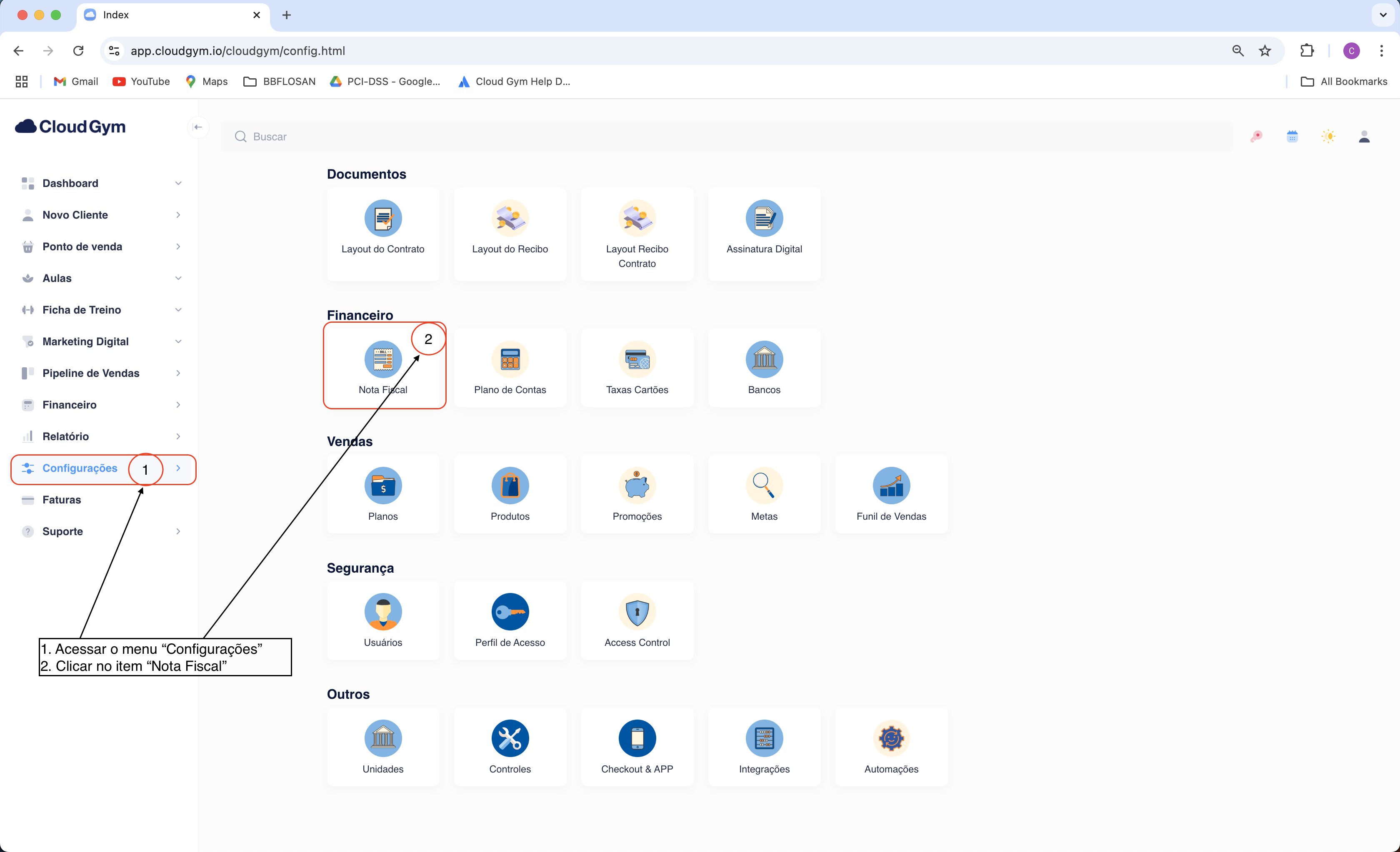The image size is (1400, 852).
Task: Open the calendar icon in top bar
Action: click(1292, 136)
